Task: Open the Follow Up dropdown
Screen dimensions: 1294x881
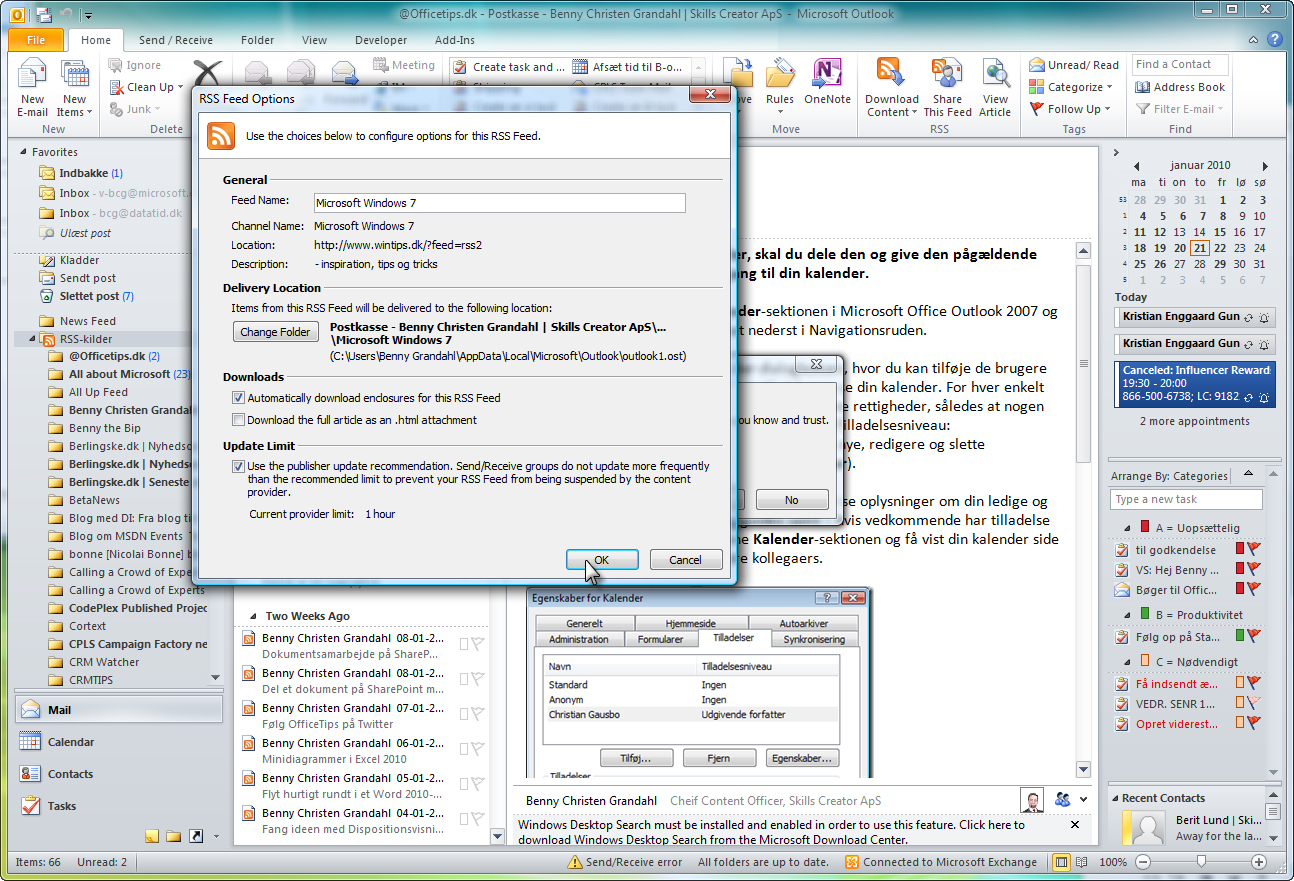Action: 1072,109
